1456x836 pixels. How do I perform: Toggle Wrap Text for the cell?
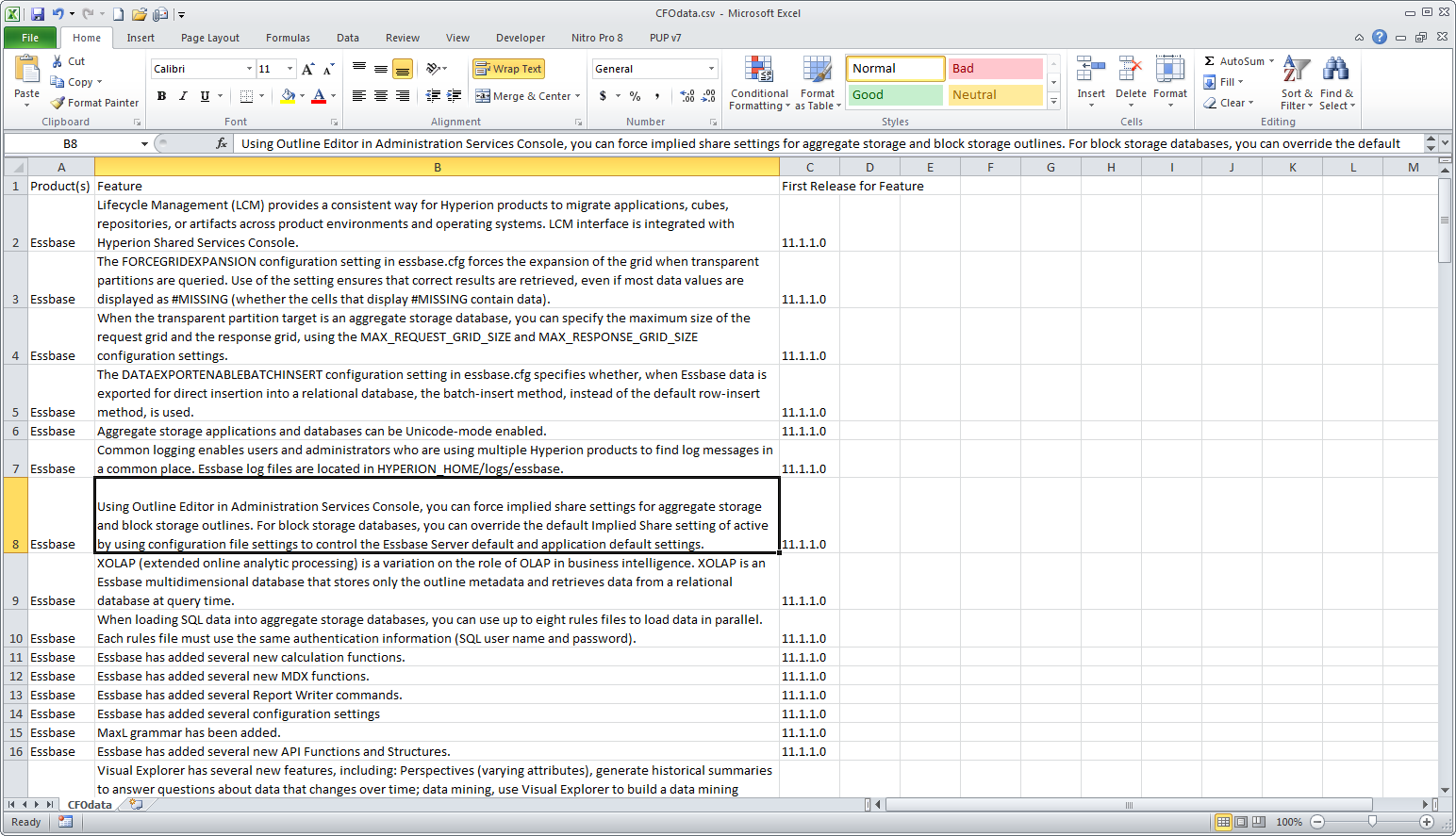(x=508, y=69)
